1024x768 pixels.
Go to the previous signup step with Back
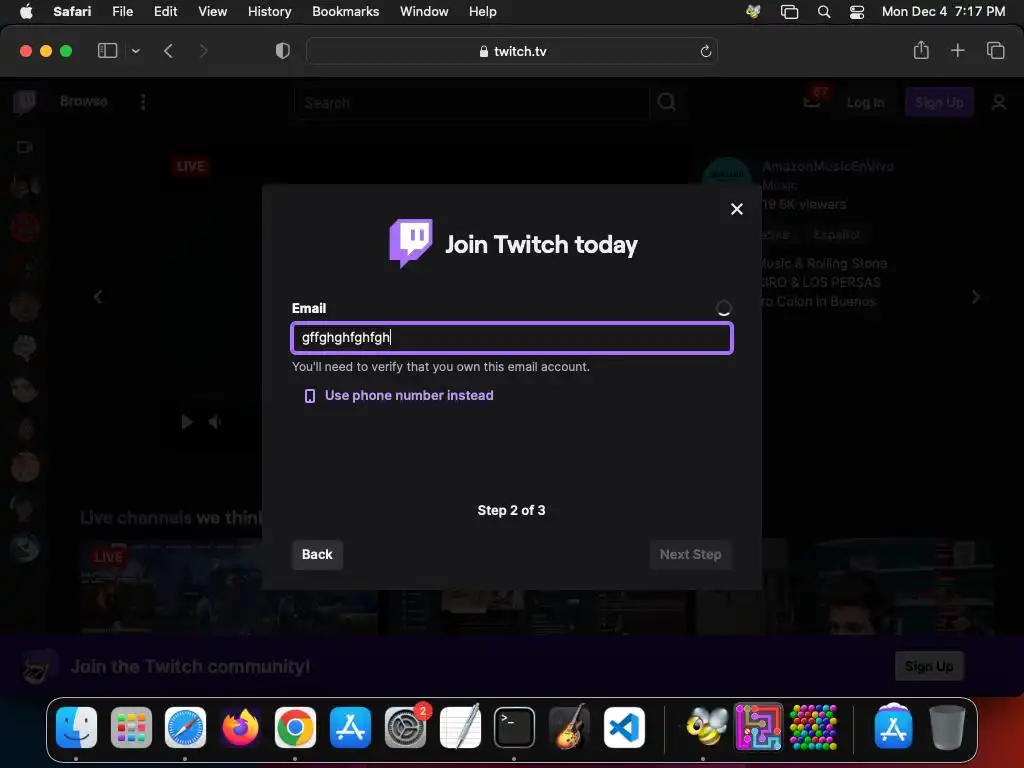point(317,554)
